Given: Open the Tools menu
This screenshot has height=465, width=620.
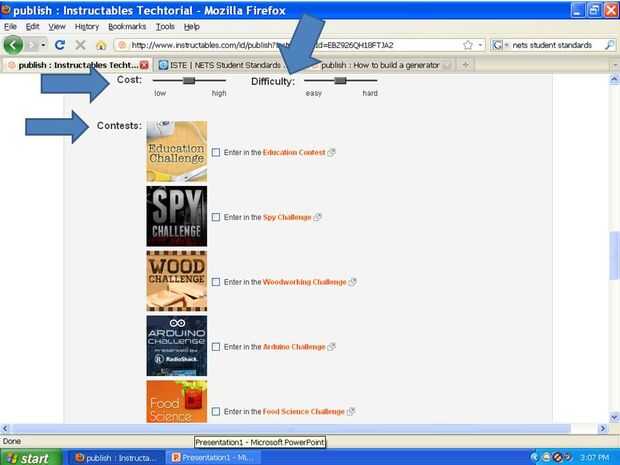Looking at the screenshot, I should click(x=165, y=27).
